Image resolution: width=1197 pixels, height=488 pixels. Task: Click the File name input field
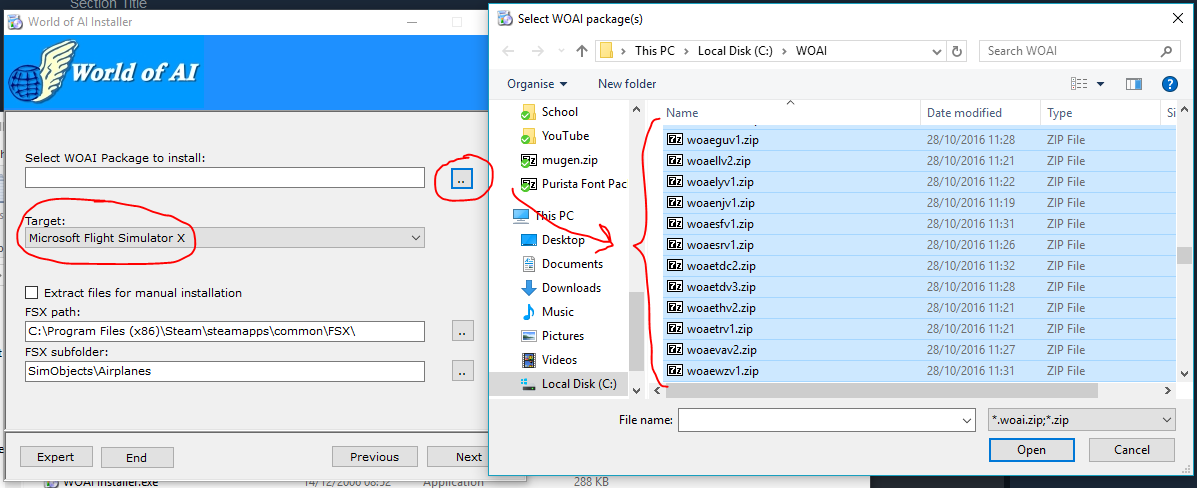tap(818, 420)
